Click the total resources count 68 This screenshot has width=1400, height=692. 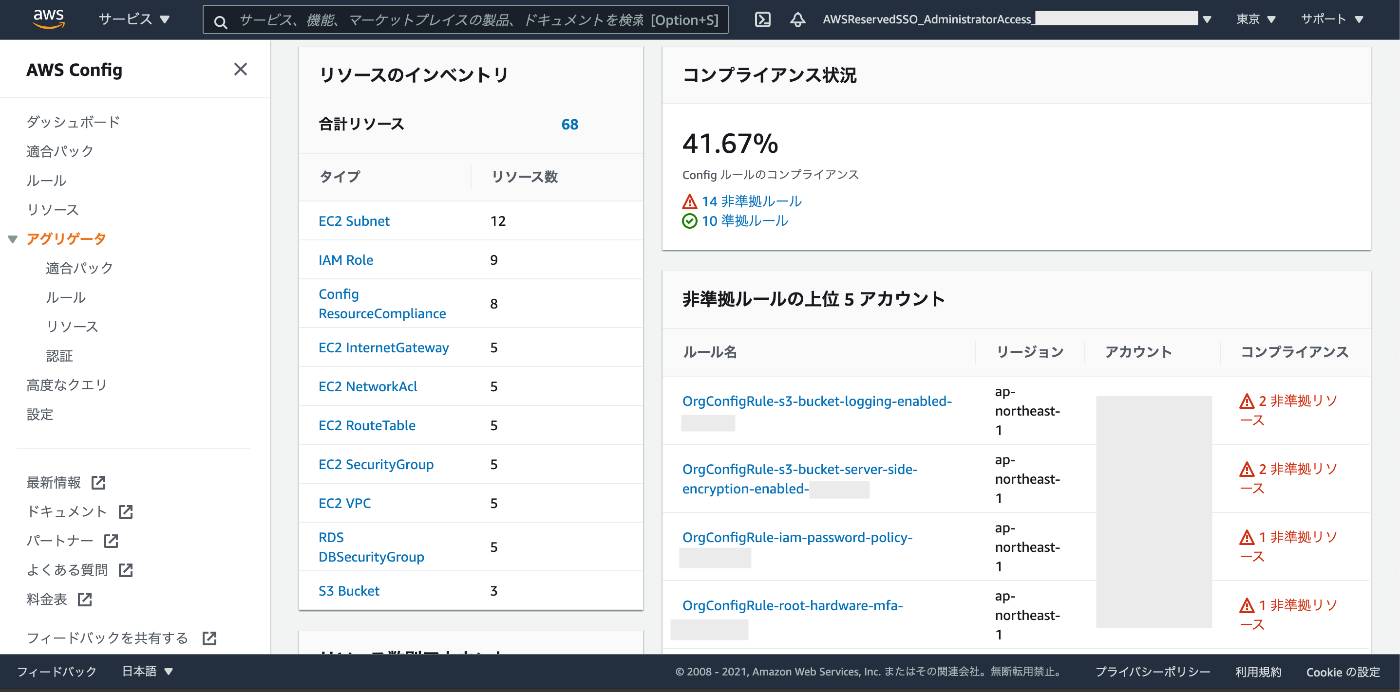coord(570,124)
